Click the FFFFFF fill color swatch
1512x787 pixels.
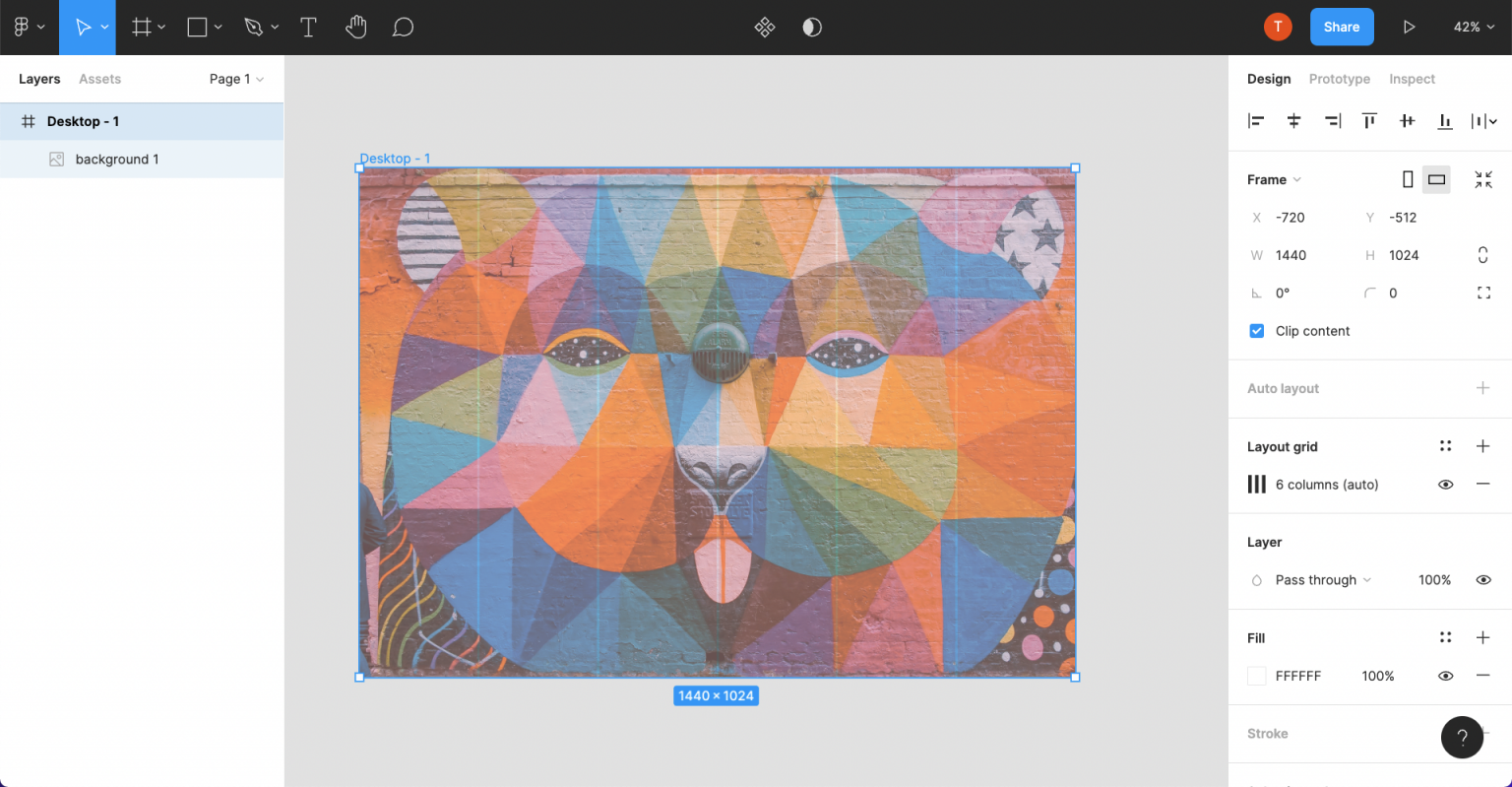pos(1256,676)
